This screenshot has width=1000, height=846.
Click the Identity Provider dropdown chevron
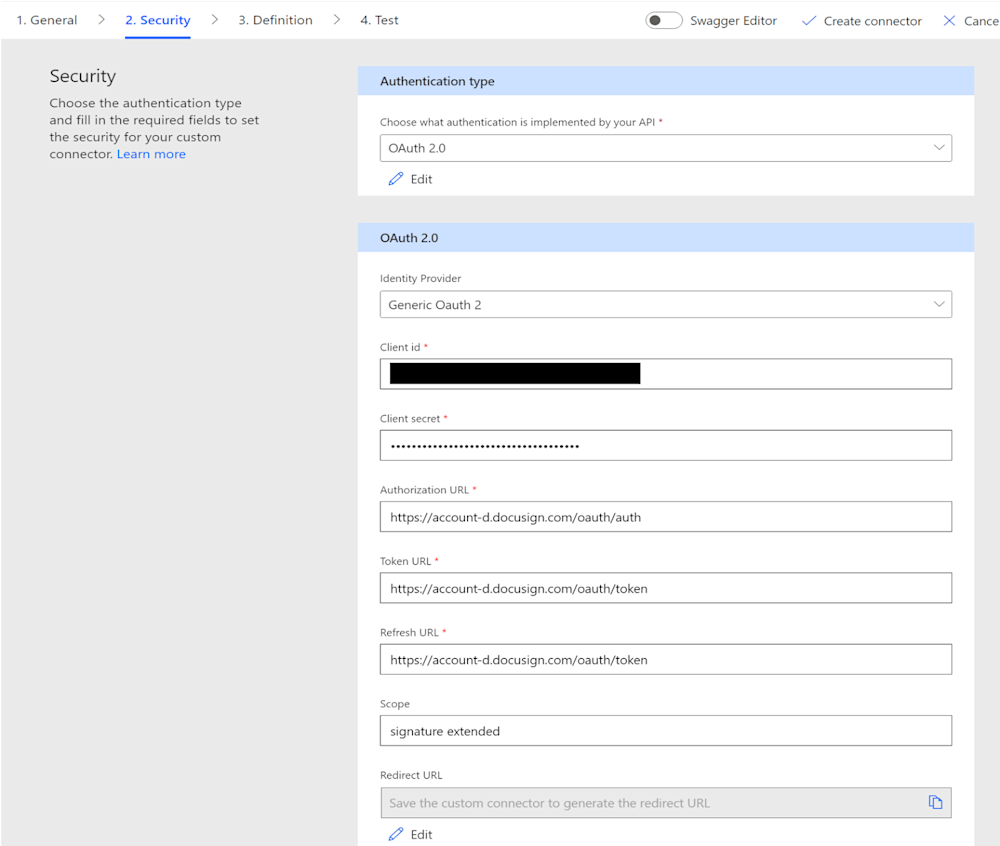(939, 304)
